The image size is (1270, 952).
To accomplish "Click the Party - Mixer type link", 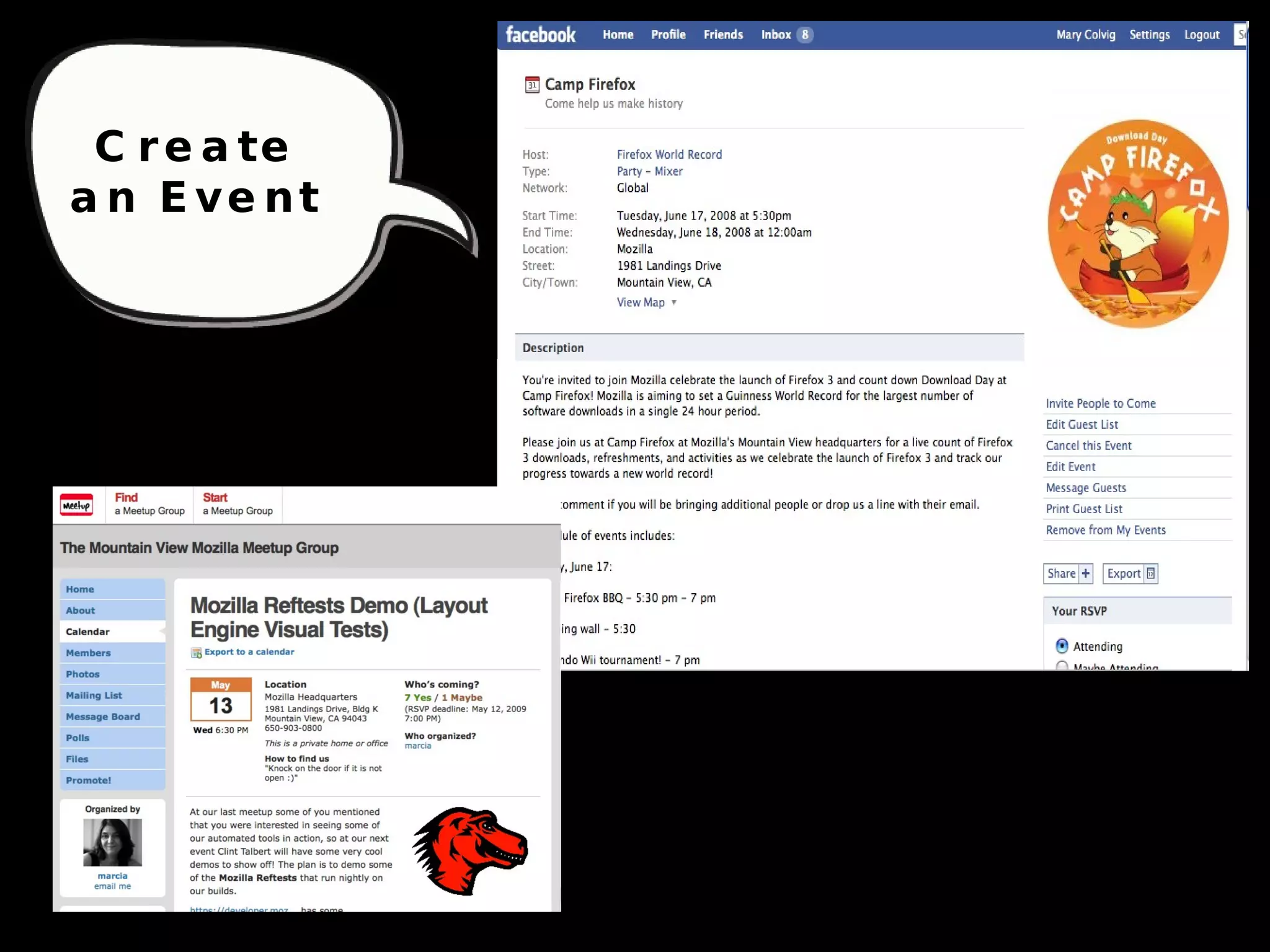I will (x=649, y=171).
